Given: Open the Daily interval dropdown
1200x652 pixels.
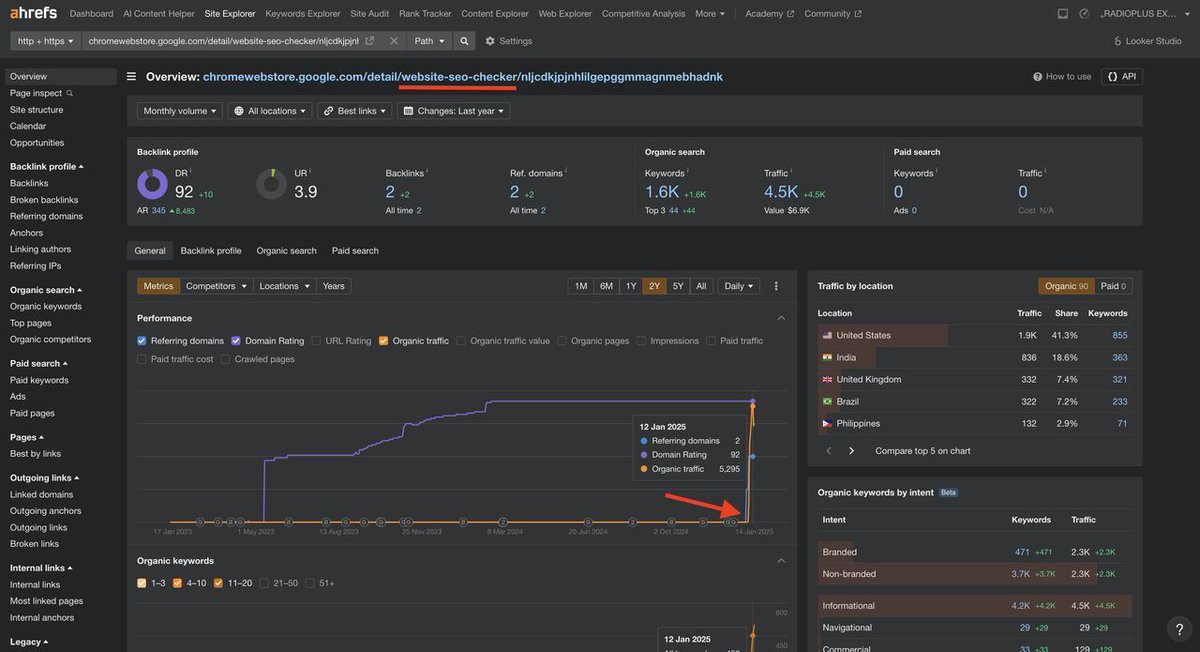Looking at the screenshot, I should click(739, 286).
